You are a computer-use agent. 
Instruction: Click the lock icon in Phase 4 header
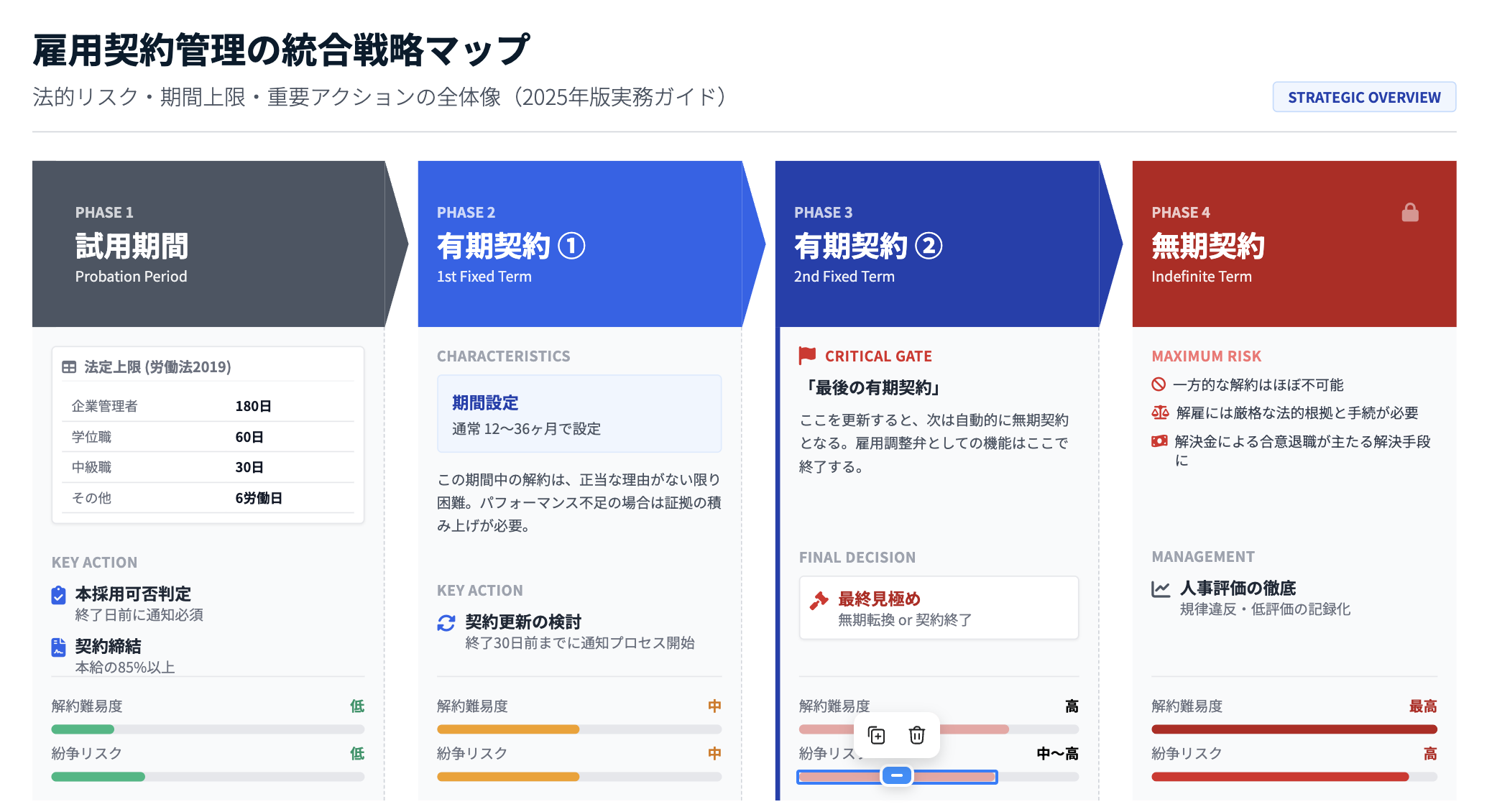[x=1409, y=212]
